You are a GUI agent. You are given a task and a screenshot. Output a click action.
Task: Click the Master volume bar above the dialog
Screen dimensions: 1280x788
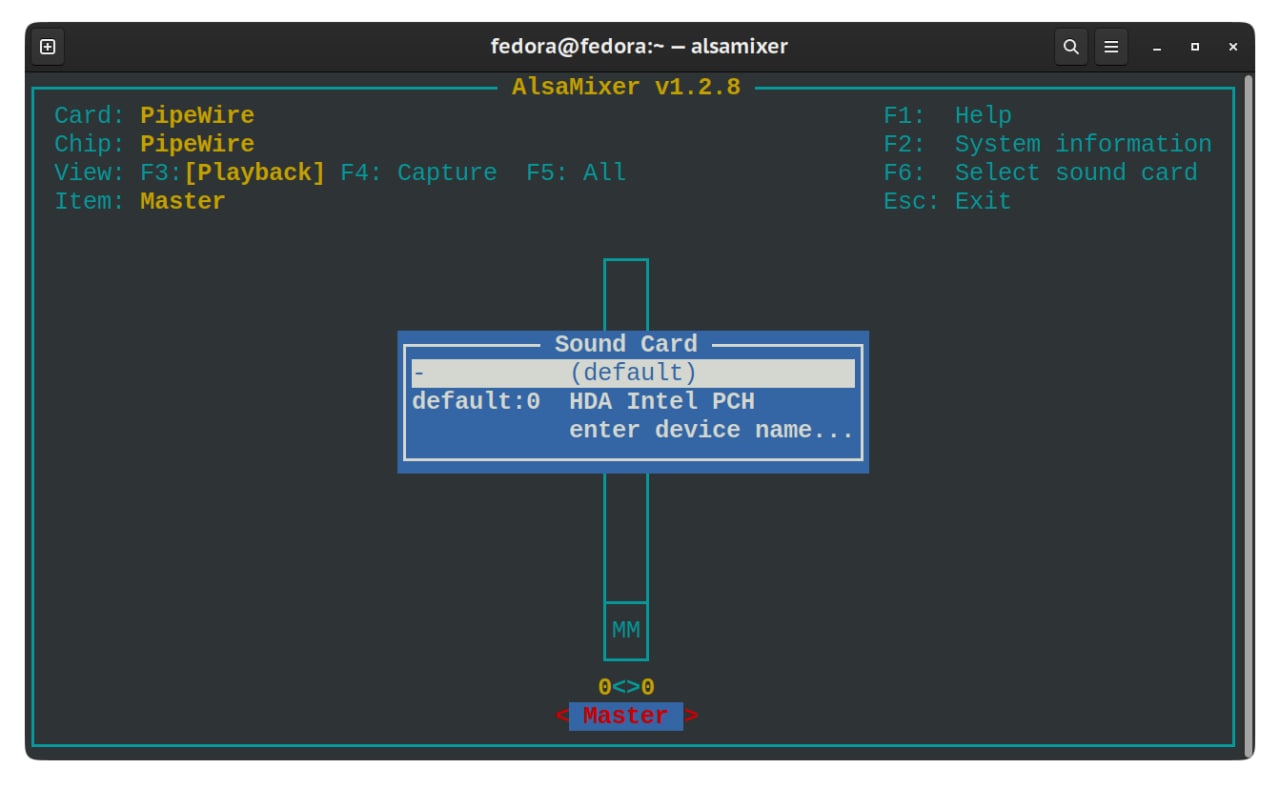tap(626, 295)
